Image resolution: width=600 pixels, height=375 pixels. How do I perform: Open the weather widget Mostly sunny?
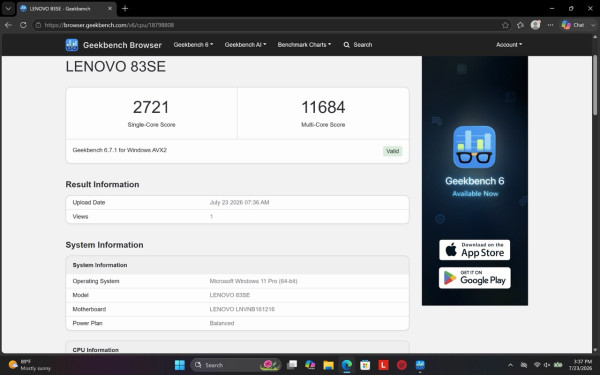pyautogui.click(x=30, y=365)
